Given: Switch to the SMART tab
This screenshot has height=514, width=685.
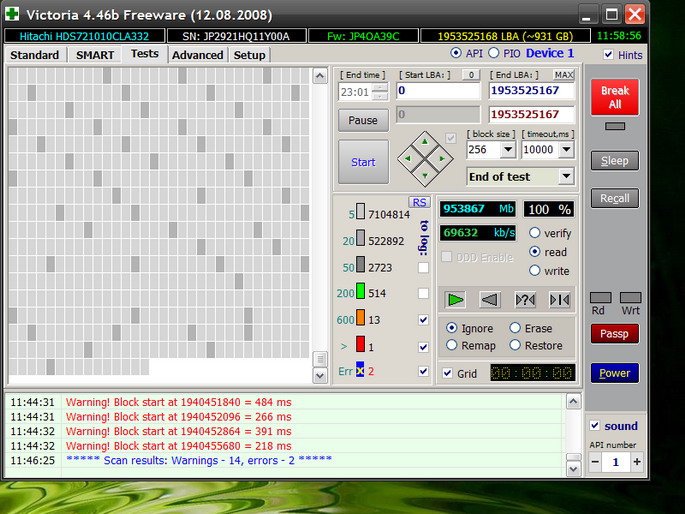Looking at the screenshot, I should [95, 55].
